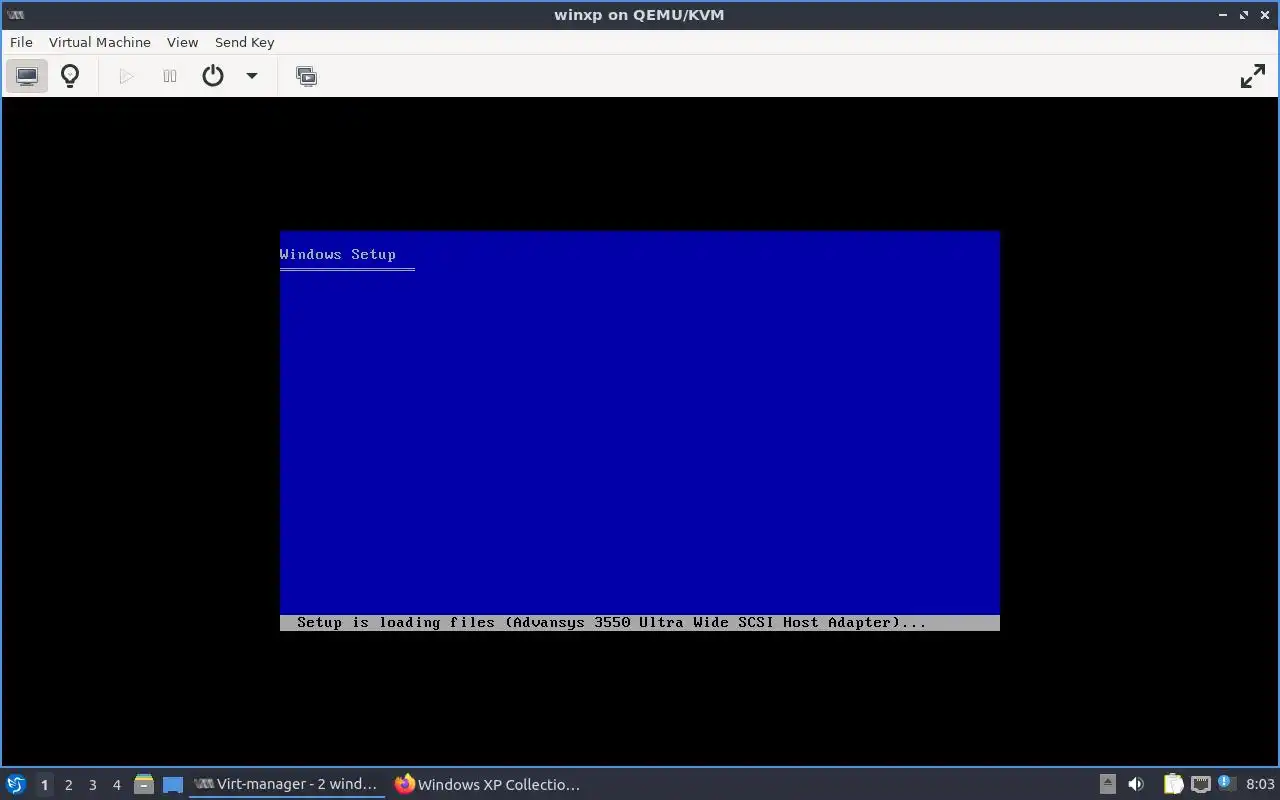Open the manage VM snapshots icon

point(306,76)
